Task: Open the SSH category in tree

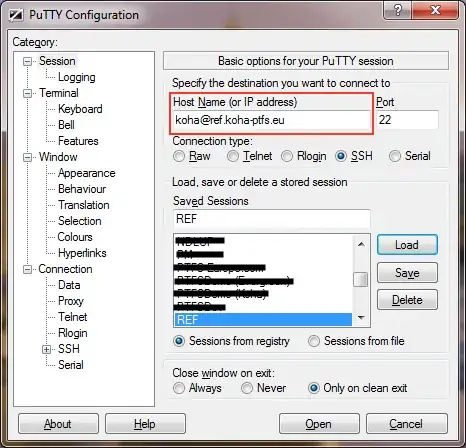Action: point(69,349)
